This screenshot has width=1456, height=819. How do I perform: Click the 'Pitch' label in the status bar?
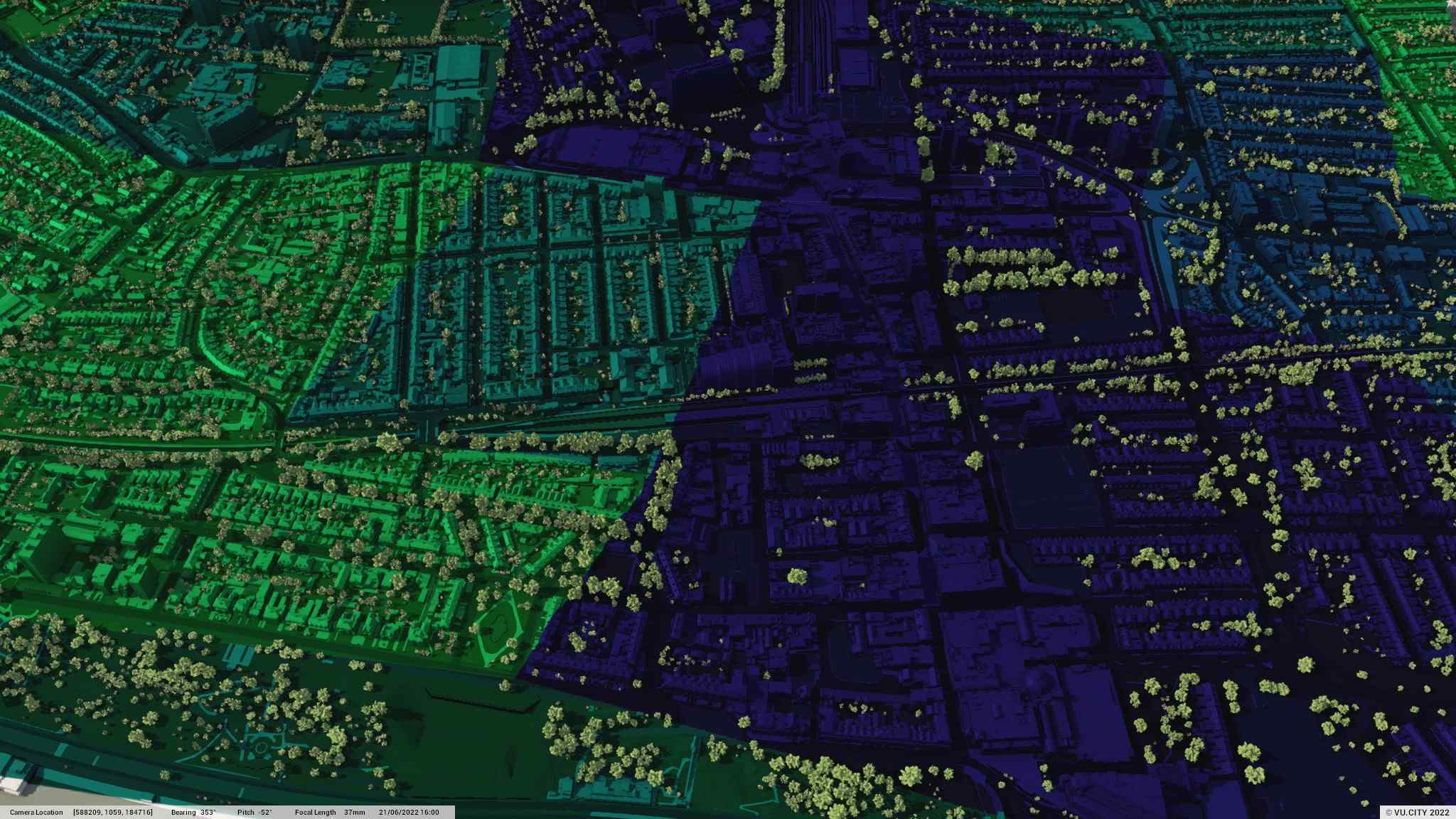[x=245, y=812]
